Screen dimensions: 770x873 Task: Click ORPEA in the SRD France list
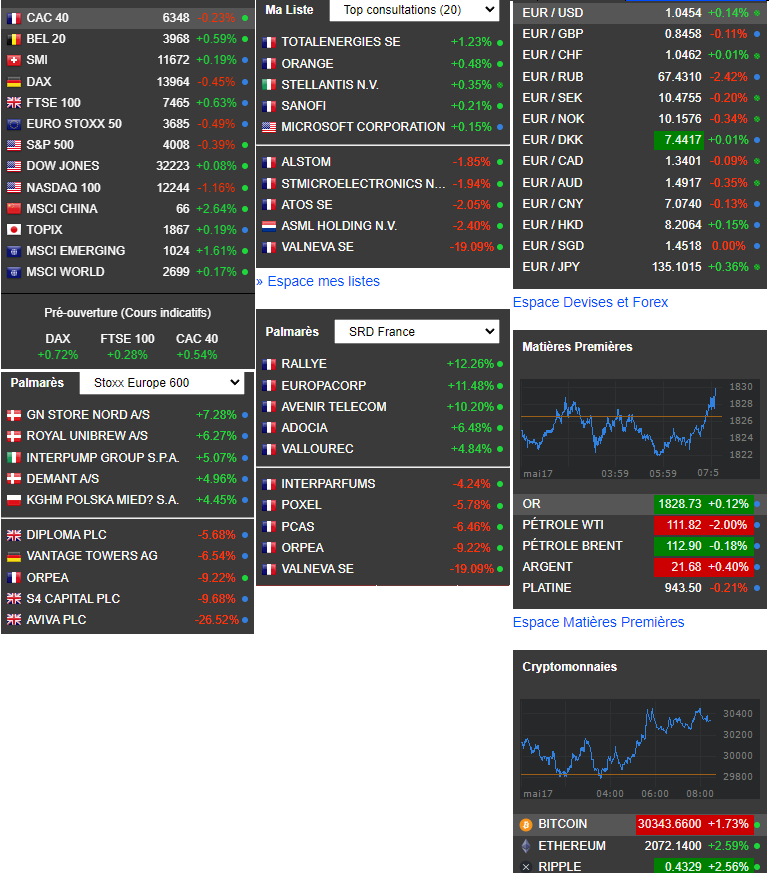(x=302, y=548)
